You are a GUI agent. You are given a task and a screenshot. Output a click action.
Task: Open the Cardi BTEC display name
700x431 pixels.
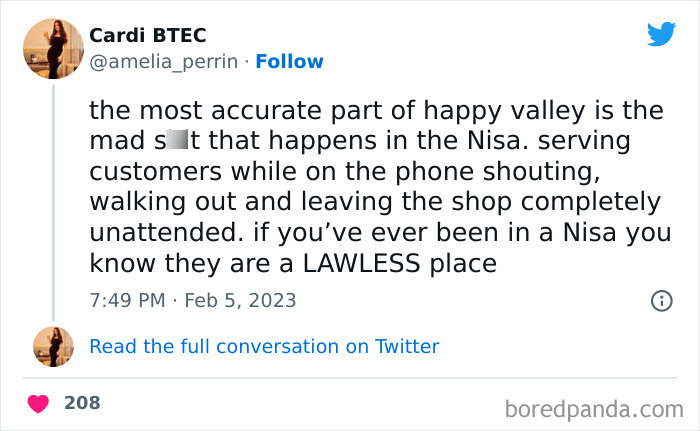(148, 36)
